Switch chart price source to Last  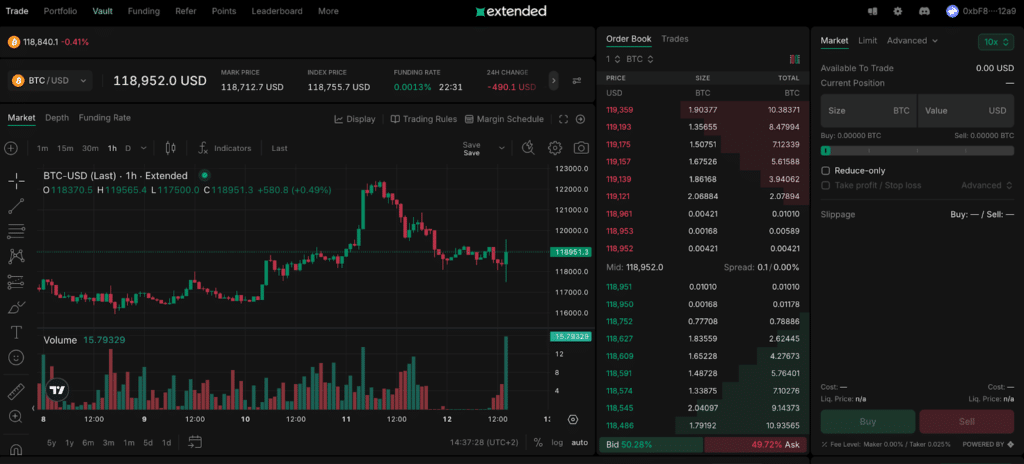tap(280, 148)
